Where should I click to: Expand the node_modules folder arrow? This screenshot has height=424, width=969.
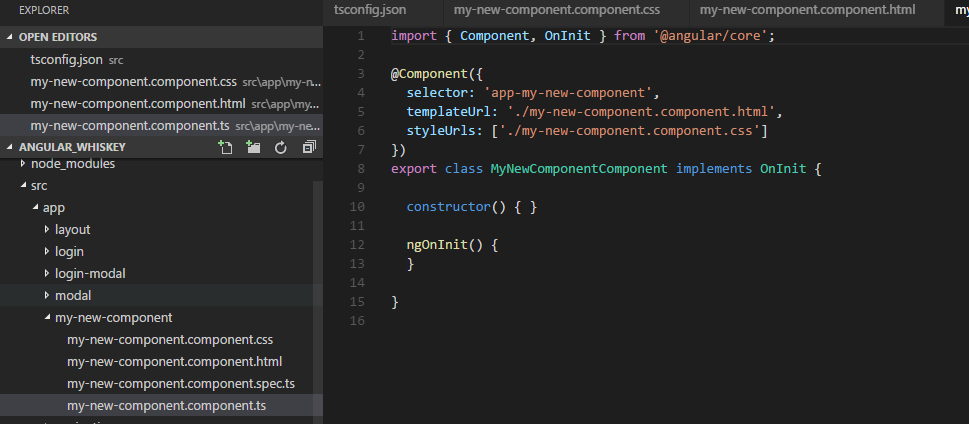tap(23, 164)
